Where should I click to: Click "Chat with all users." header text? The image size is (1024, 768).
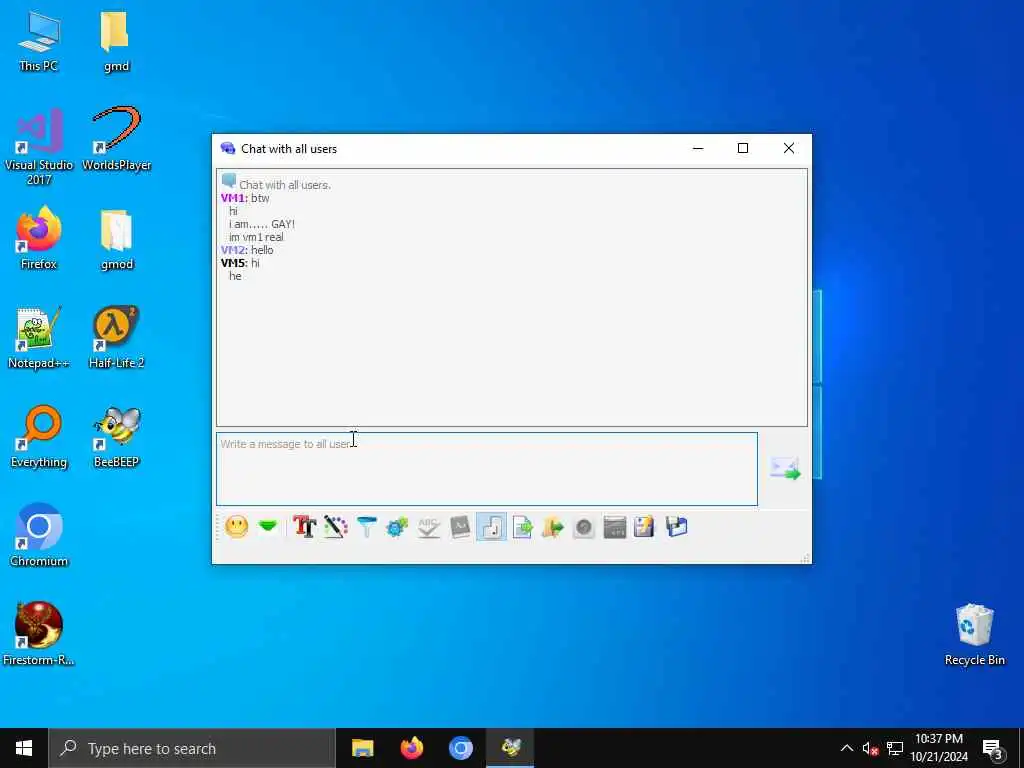pyautogui.click(x=285, y=185)
